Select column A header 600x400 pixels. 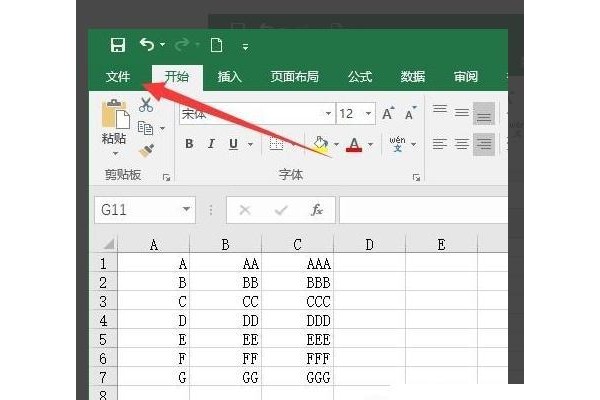pyautogui.click(x=153, y=244)
